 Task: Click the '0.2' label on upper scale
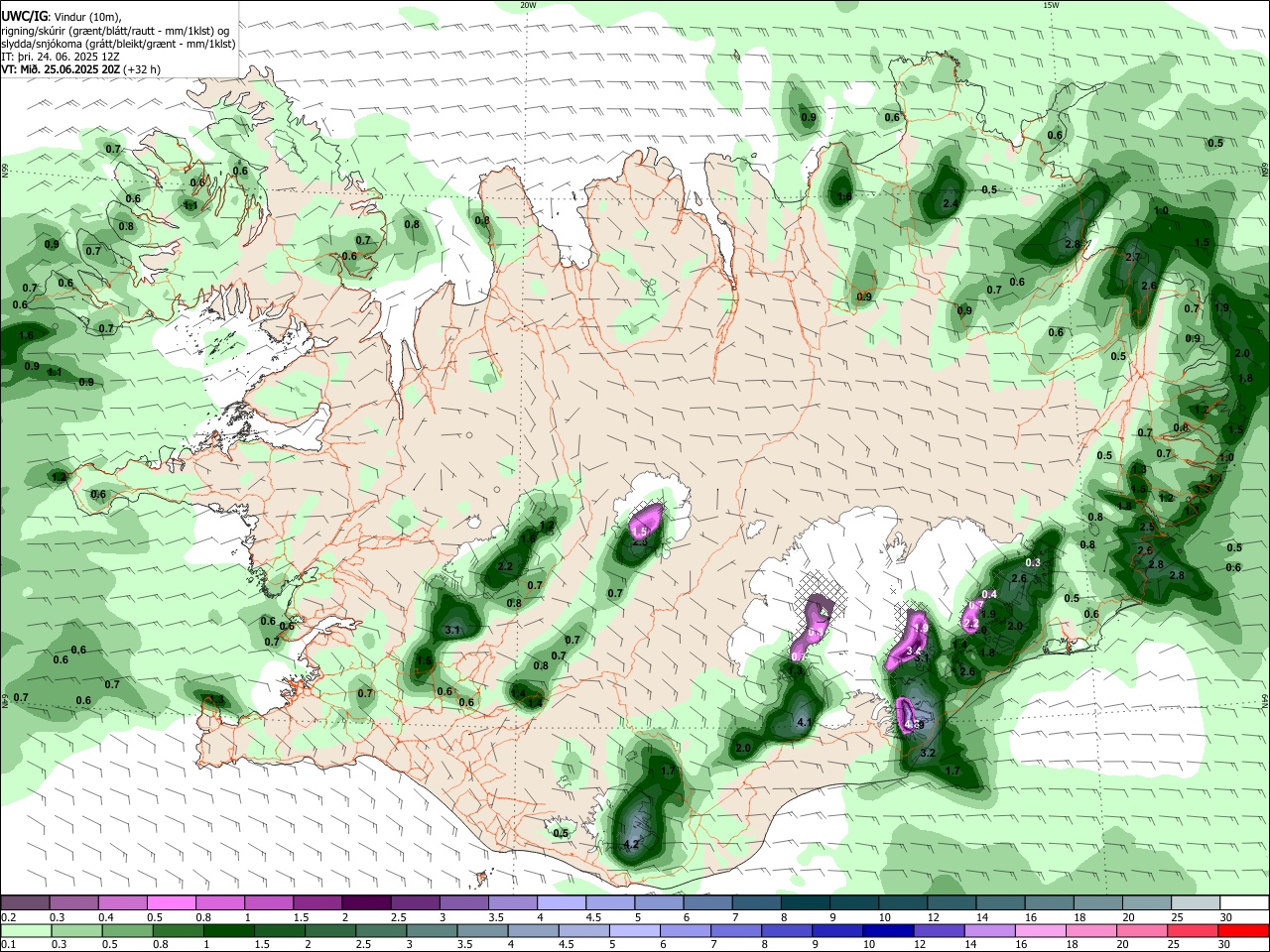pyautogui.click(x=8, y=917)
